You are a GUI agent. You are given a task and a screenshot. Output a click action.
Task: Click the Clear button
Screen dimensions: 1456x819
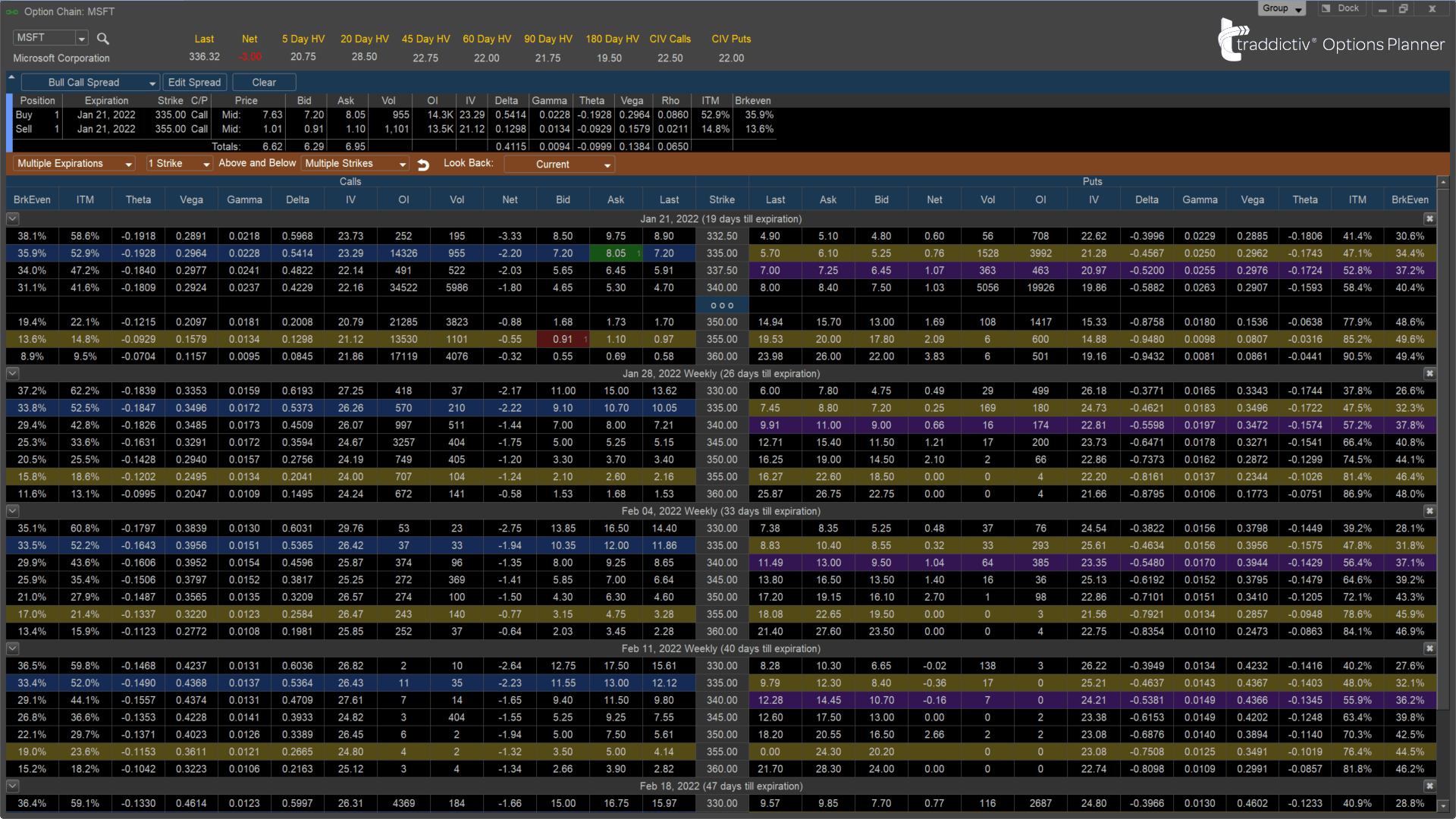tap(264, 83)
